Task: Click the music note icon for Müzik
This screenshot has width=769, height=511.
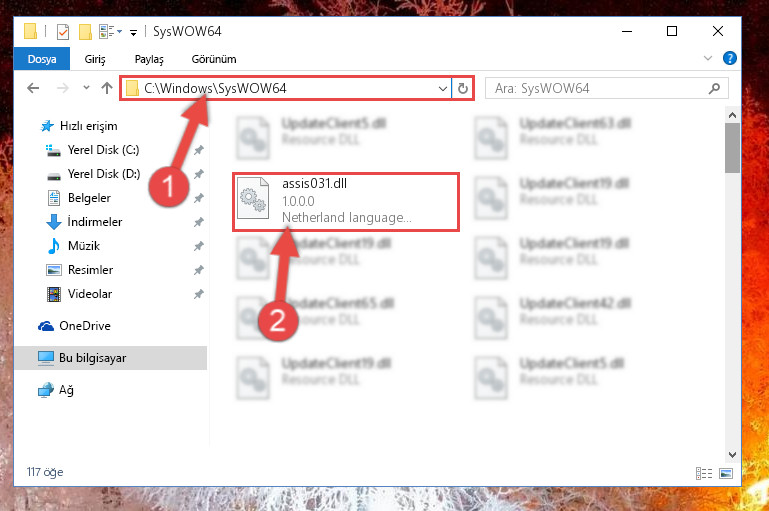Action: (54, 246)
